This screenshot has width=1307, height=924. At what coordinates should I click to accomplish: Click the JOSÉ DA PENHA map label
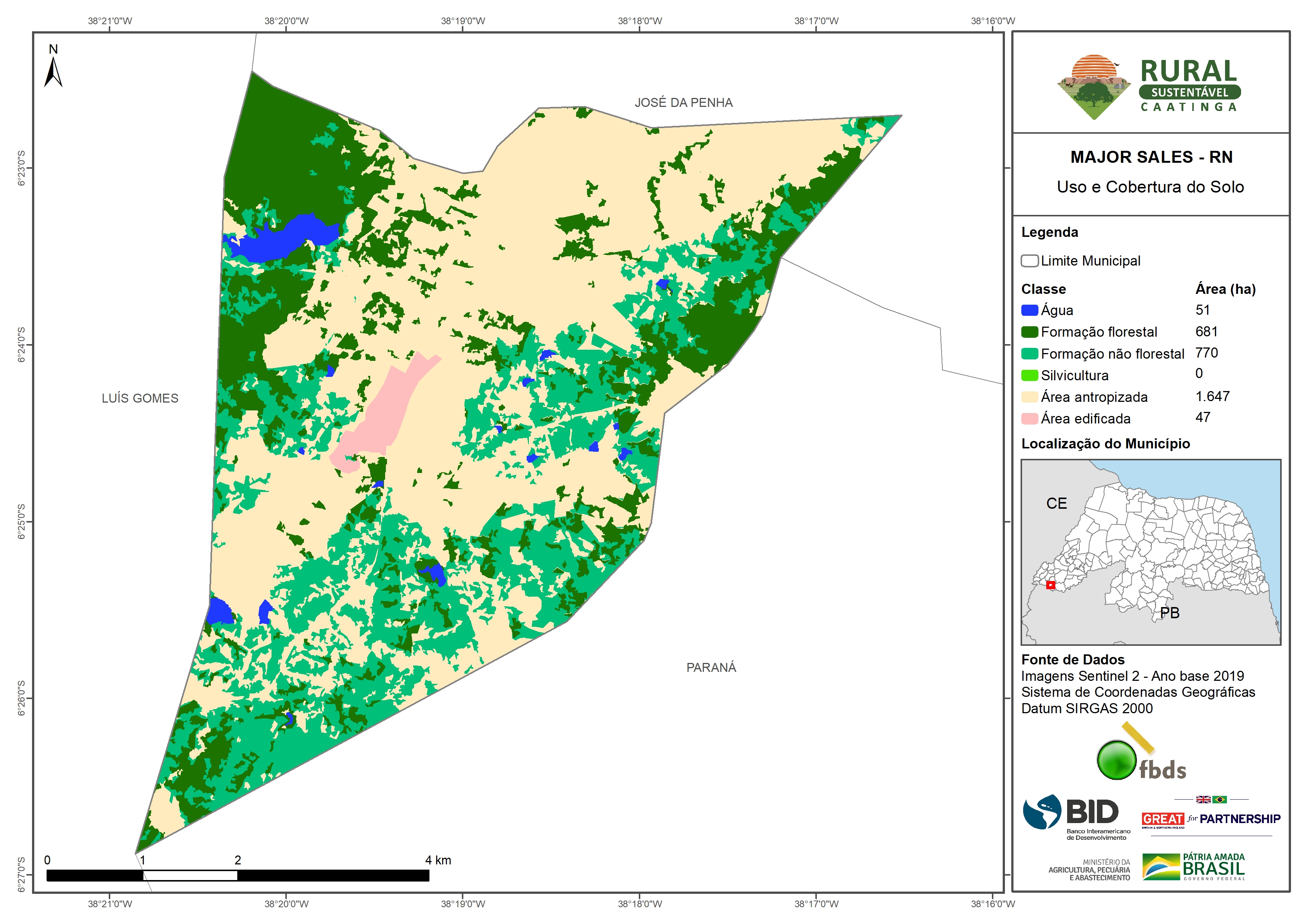pos(683,102)
